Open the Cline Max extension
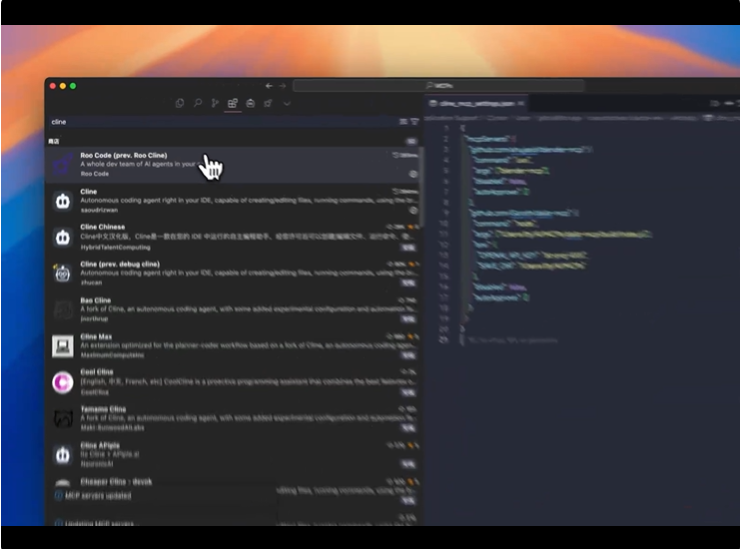 coord(233,346)
